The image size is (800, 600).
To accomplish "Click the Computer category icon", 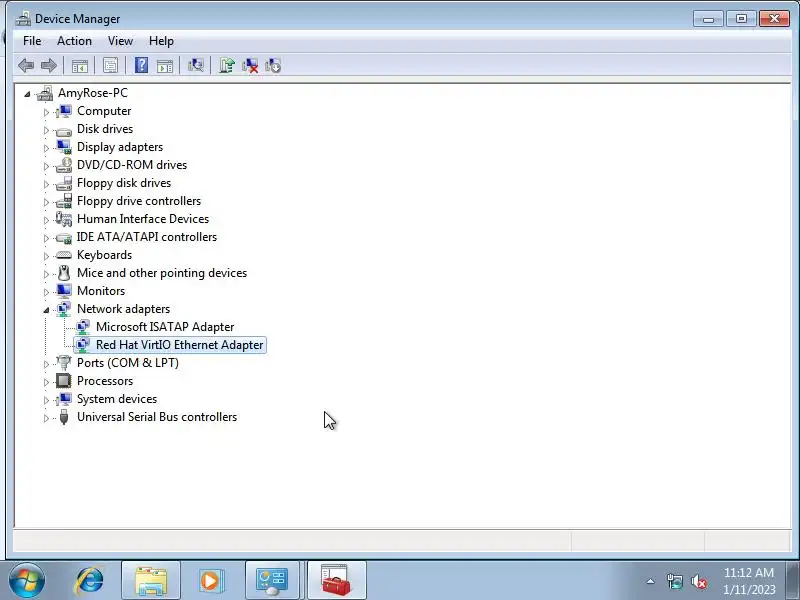I will pyautogui.click(x=64, y=111).
